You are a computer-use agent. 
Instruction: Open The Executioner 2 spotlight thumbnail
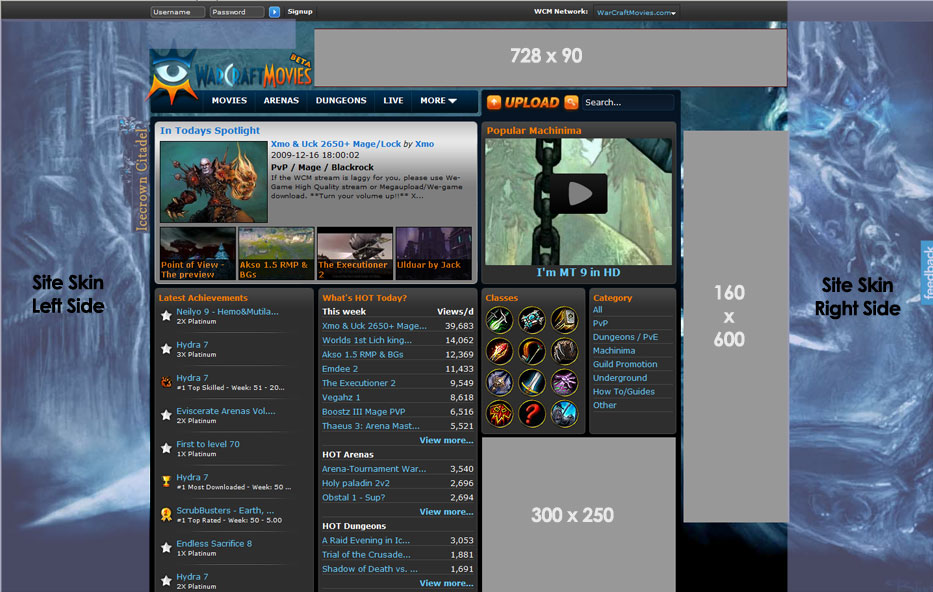pyautogui.click(x=355, y=253)
